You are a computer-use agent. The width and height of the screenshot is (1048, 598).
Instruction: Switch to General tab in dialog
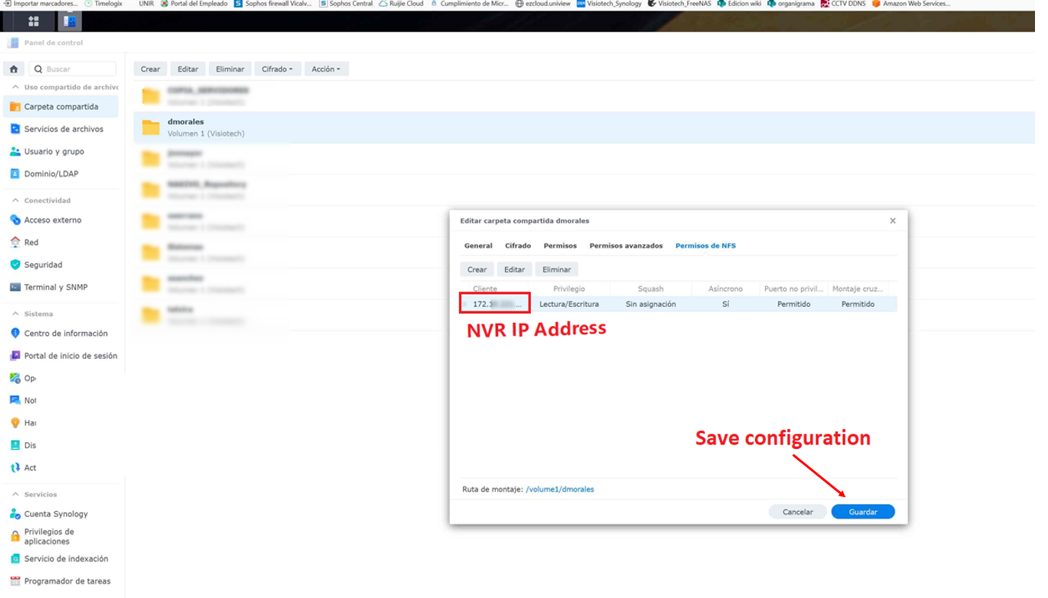pos(478,246)
